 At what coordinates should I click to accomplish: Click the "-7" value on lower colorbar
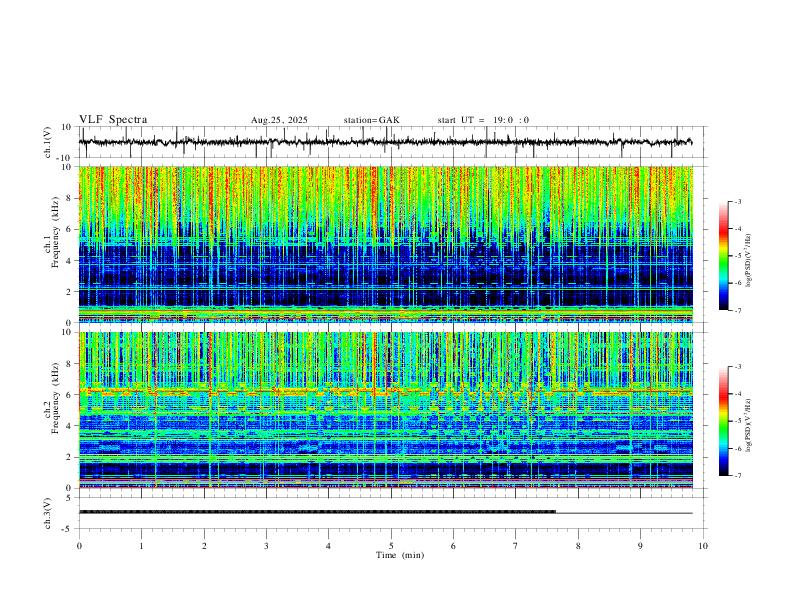point(737,476)
